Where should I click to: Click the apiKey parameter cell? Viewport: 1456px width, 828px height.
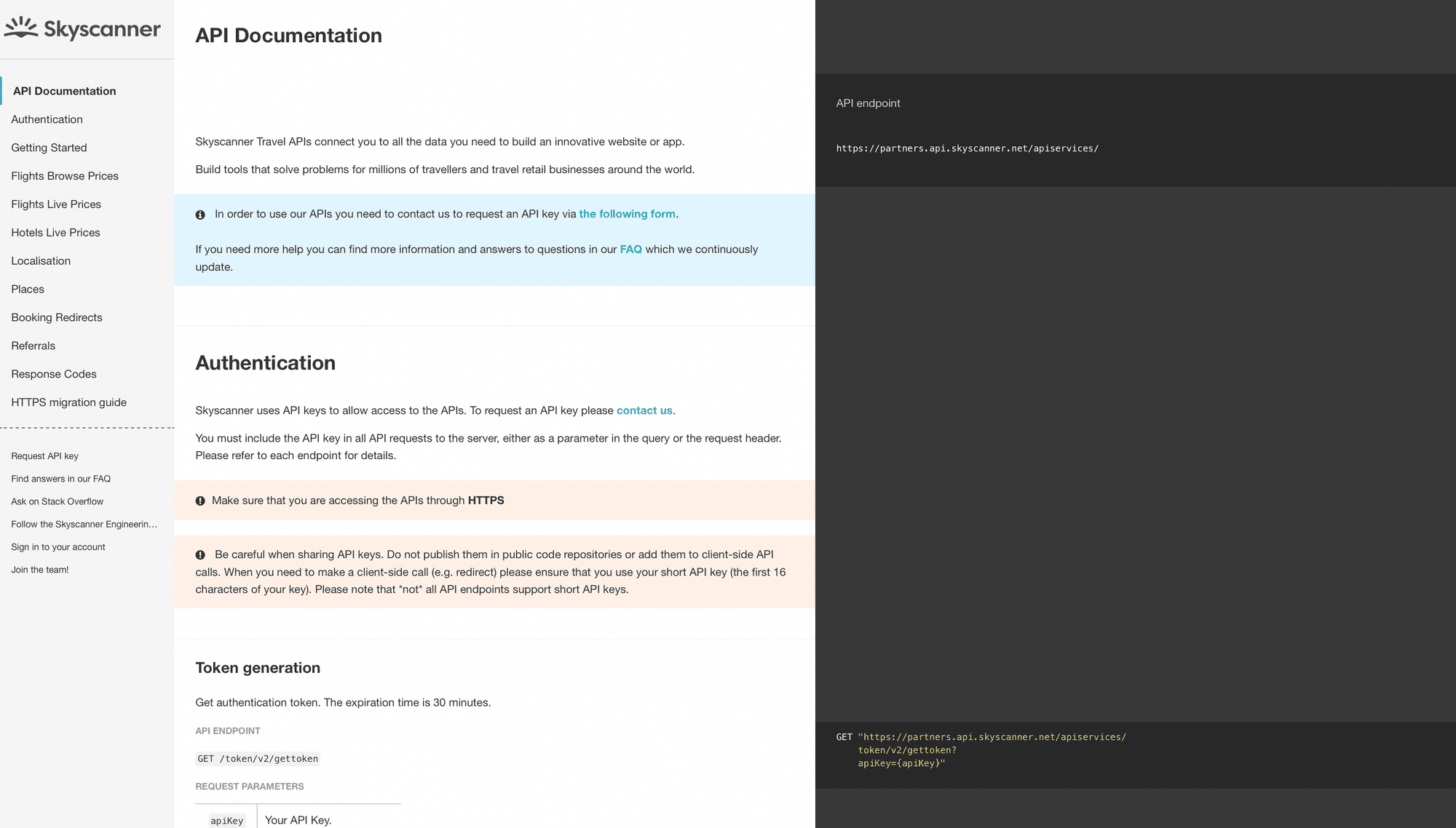(226, 821)
